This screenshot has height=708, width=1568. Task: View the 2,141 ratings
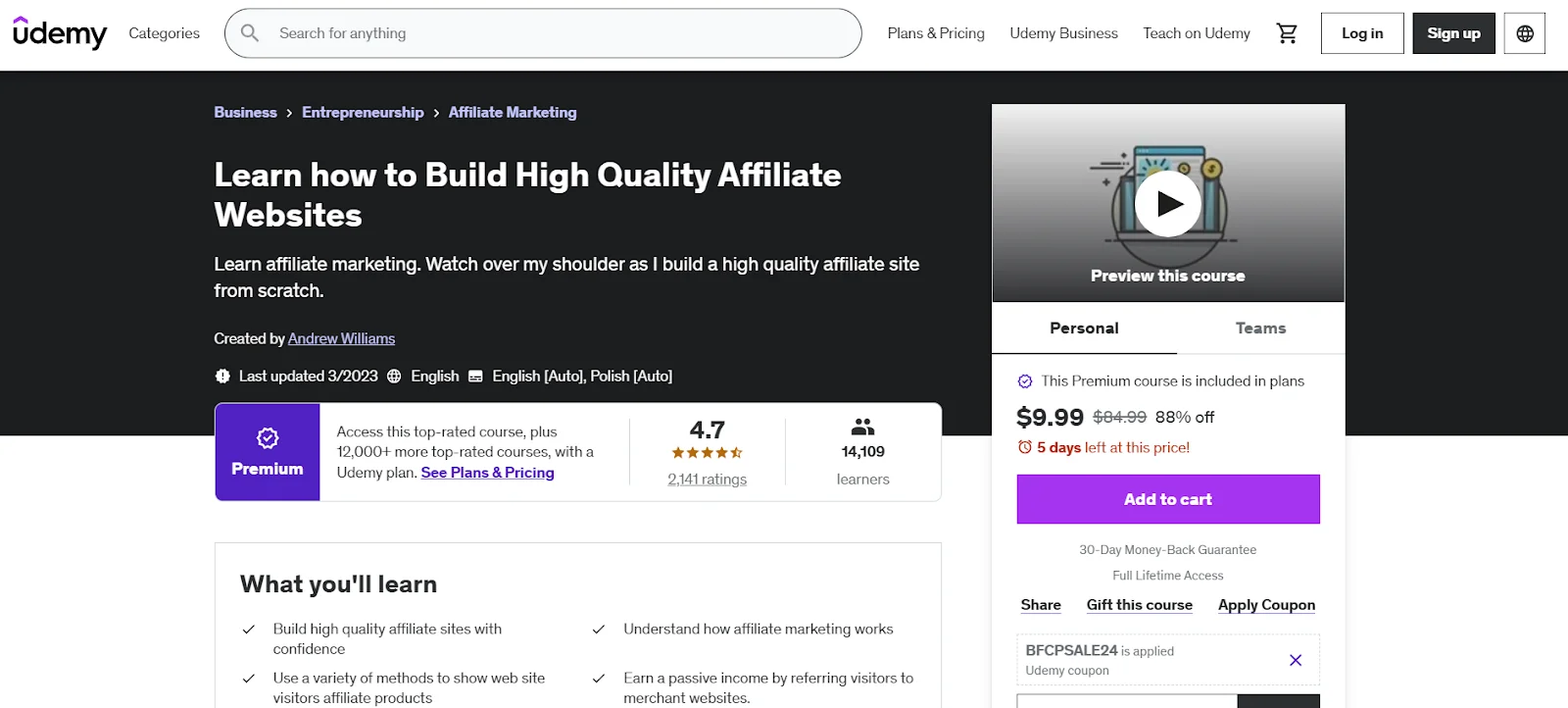[x=707, y=479]
